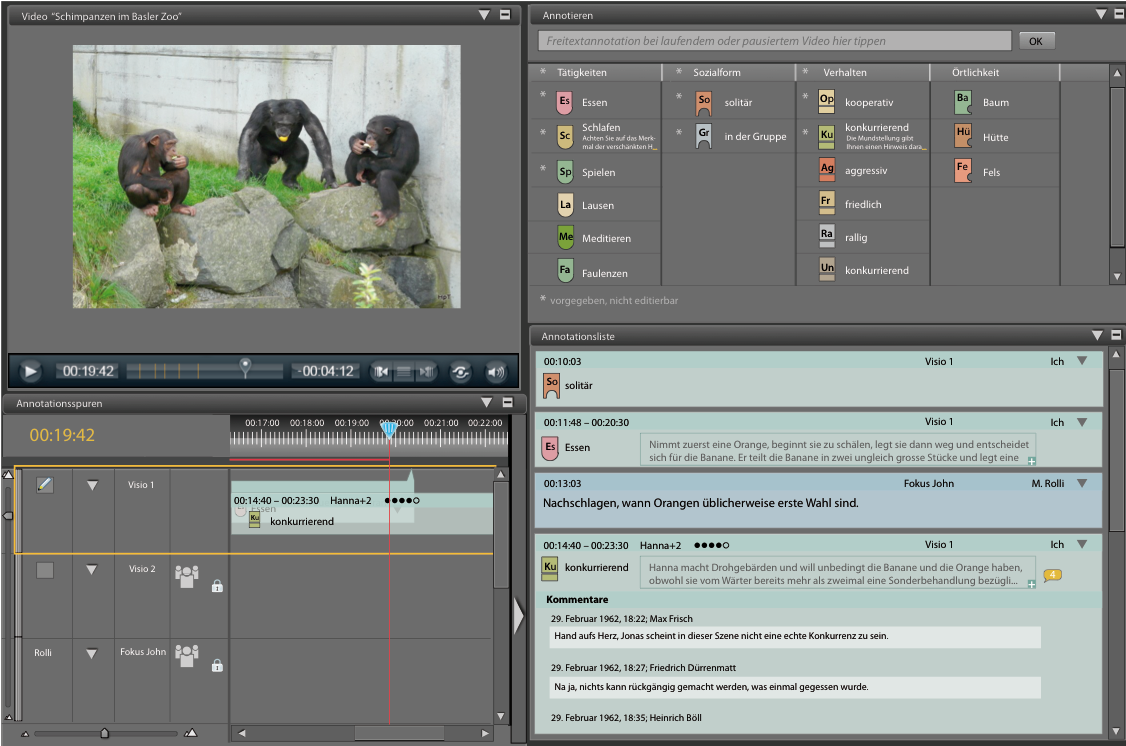
Task: Select the 'in der Gruppe' tag icon
Action: pos(704,136)
